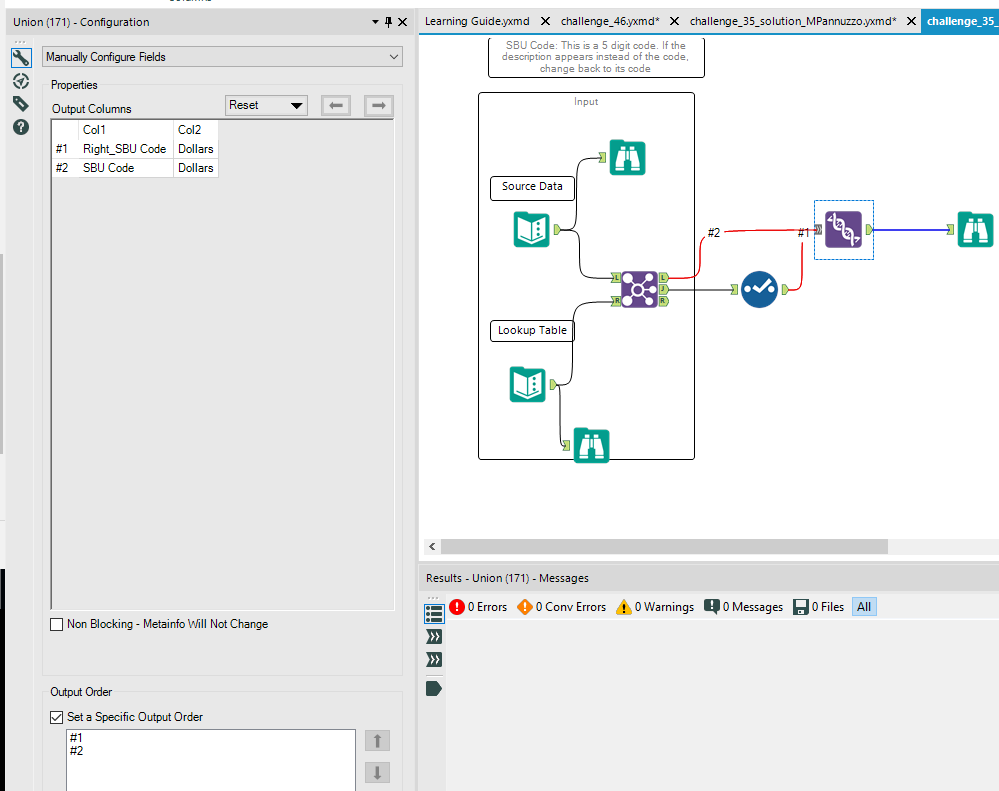Uncheck Set a Specific Output Order

56,717
